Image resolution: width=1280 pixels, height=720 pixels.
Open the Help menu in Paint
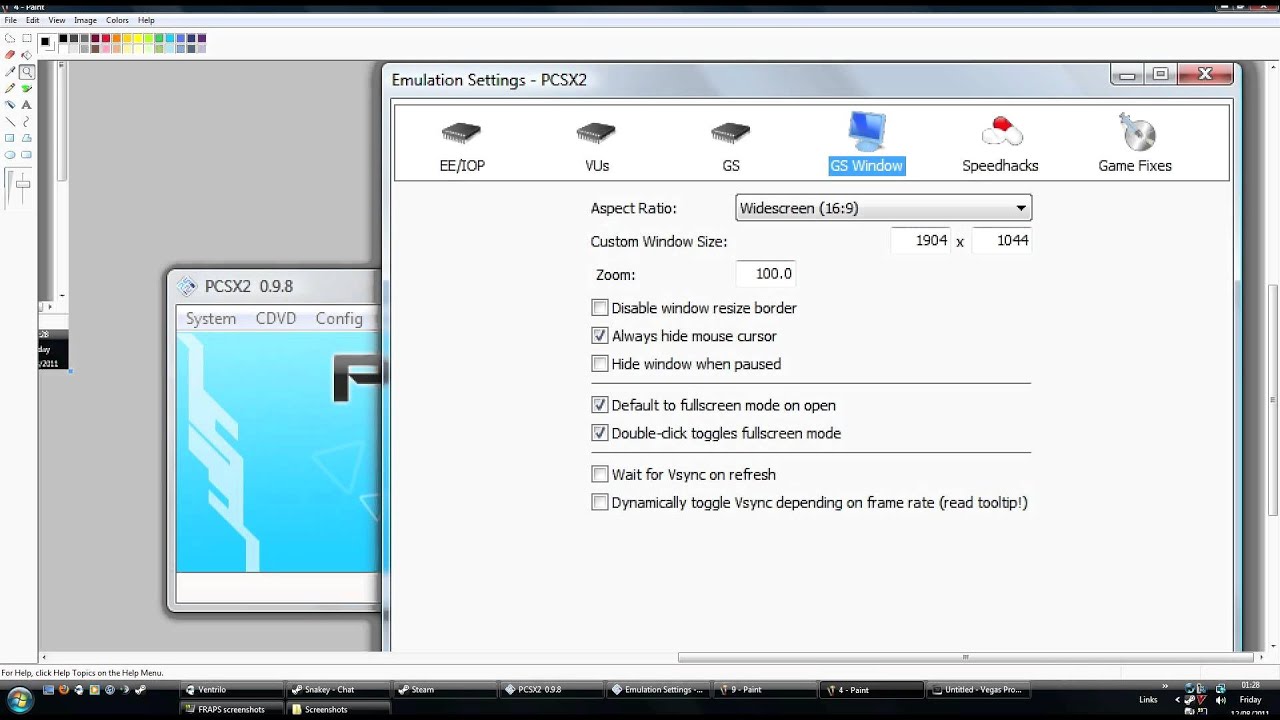pos(146,20)
